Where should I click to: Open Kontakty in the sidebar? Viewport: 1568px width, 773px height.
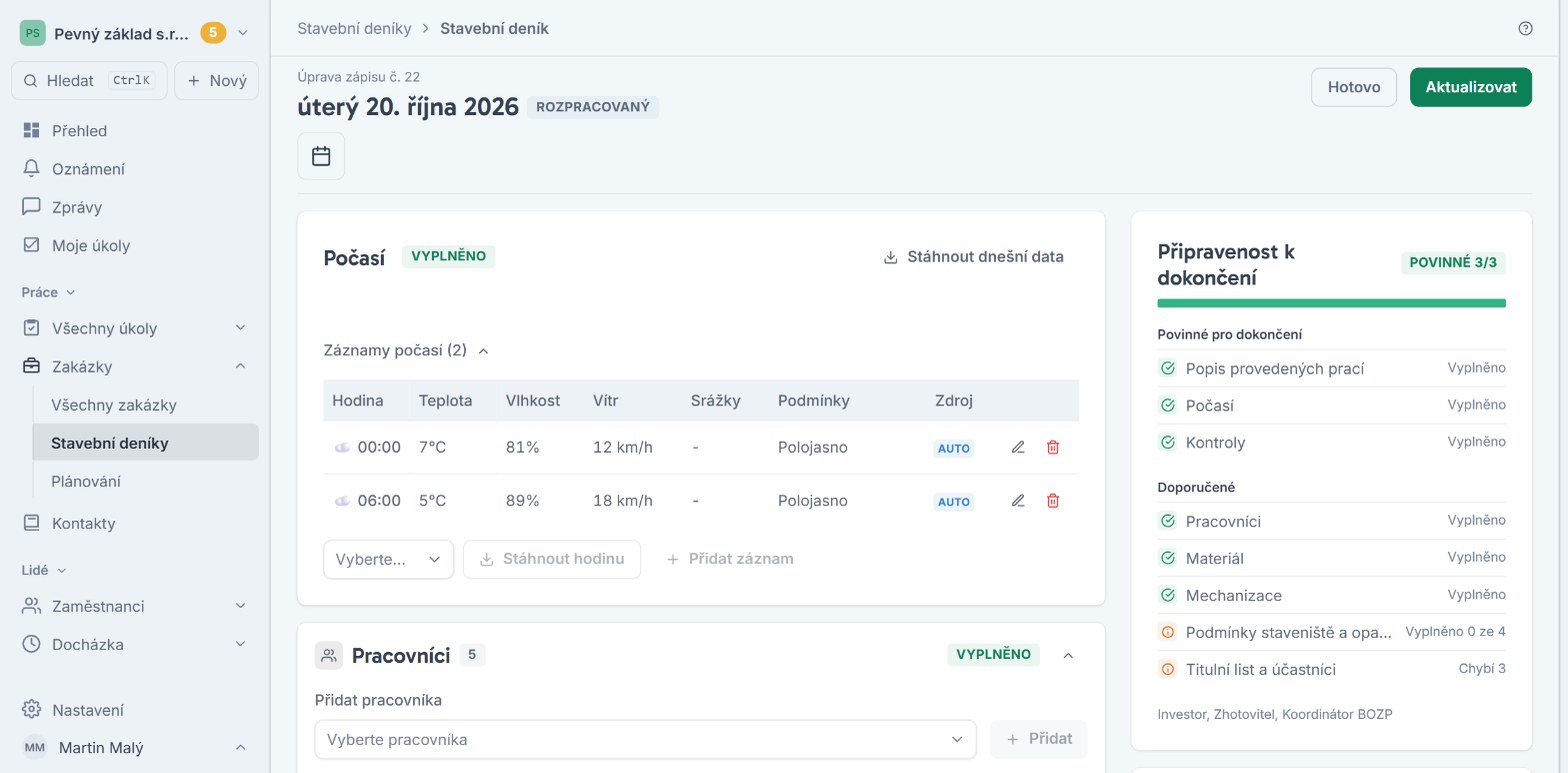(135, 523)
